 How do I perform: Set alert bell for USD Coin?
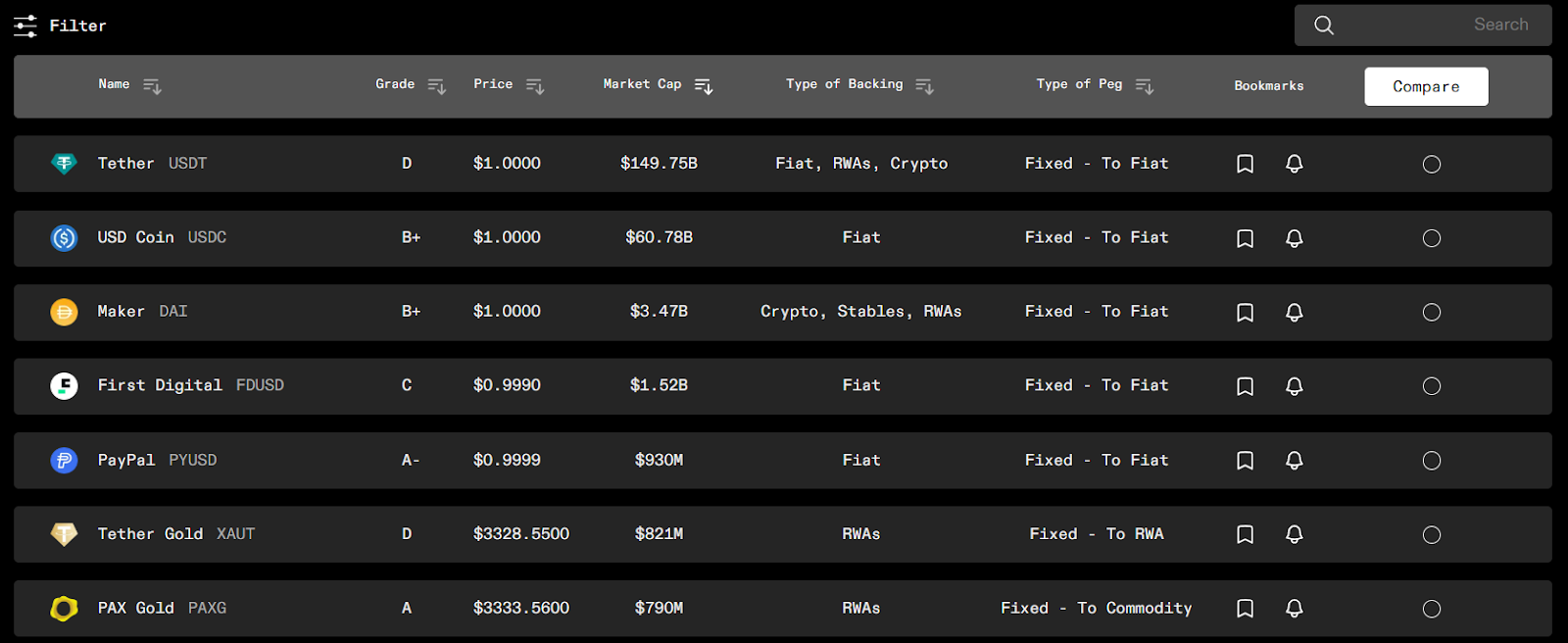click(x=1294, y=238)
